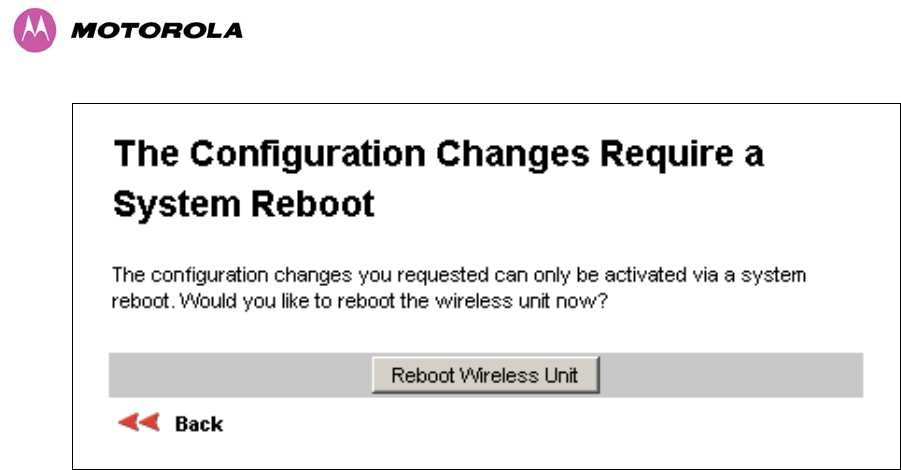Click the word 'Configuration' in the heading

tap(307, 155)
